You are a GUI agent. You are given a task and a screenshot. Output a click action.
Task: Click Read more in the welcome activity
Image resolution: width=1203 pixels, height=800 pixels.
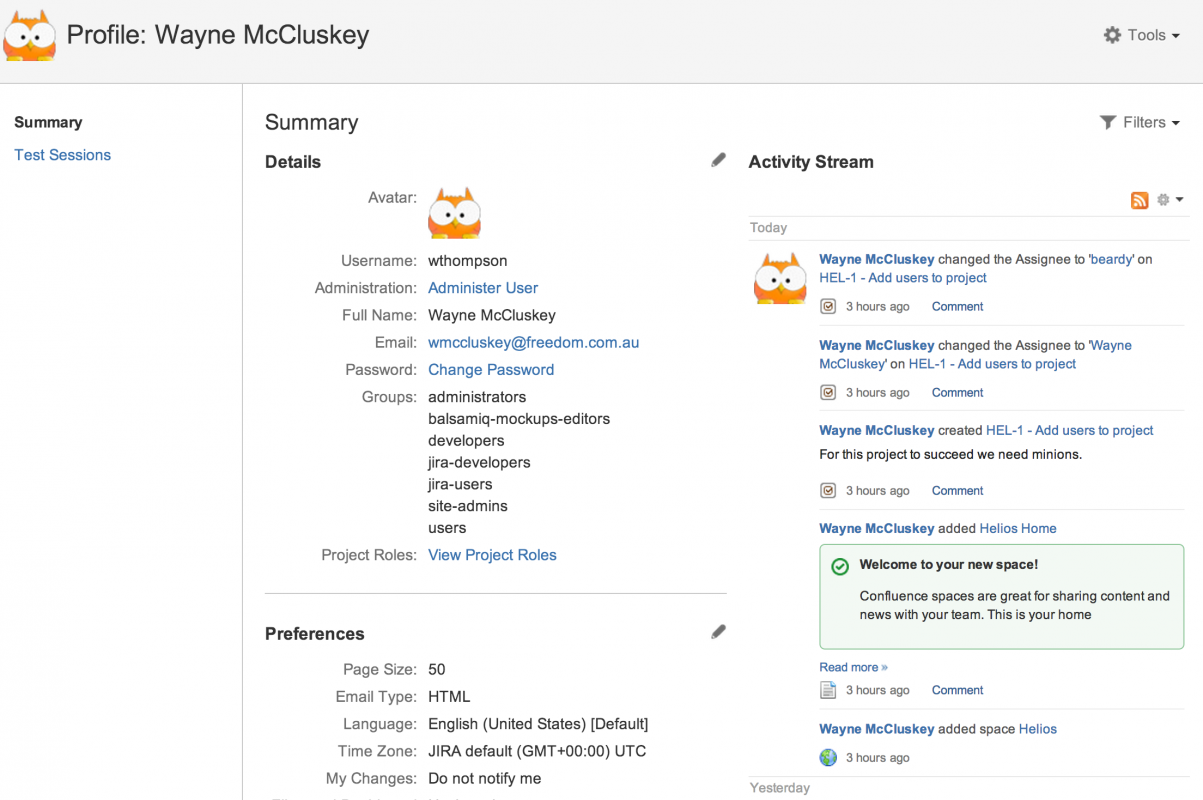853,667
